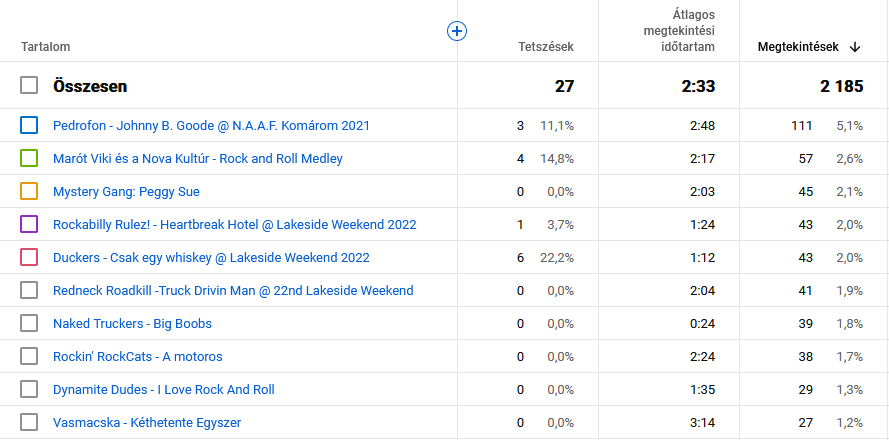The width and height of the screenshot is (889, 440).
Task: Click the 1,2% views share for Vasmacska
Action: tap(849, 422)
